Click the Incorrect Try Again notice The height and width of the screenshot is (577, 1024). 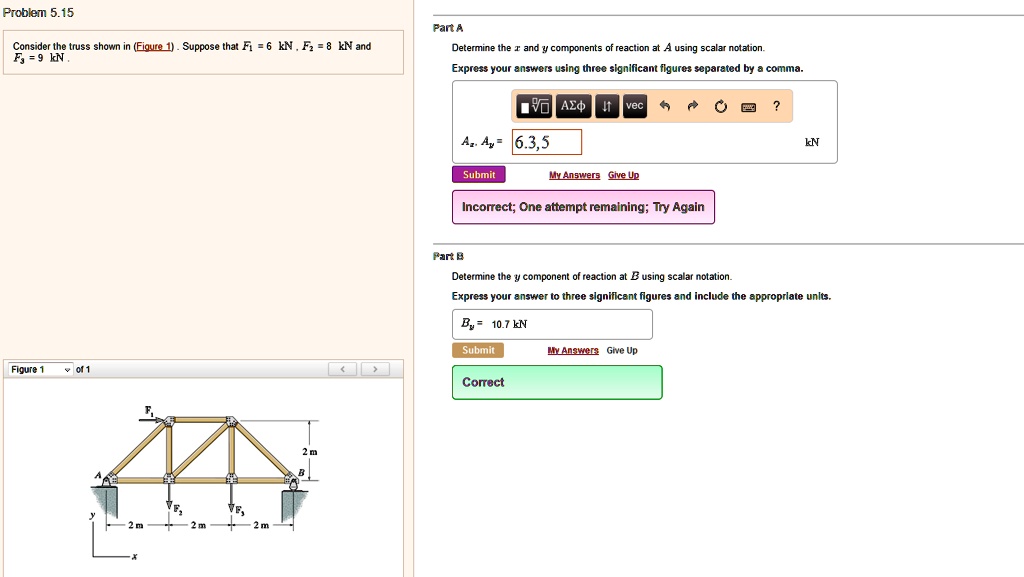click(583, 206)
